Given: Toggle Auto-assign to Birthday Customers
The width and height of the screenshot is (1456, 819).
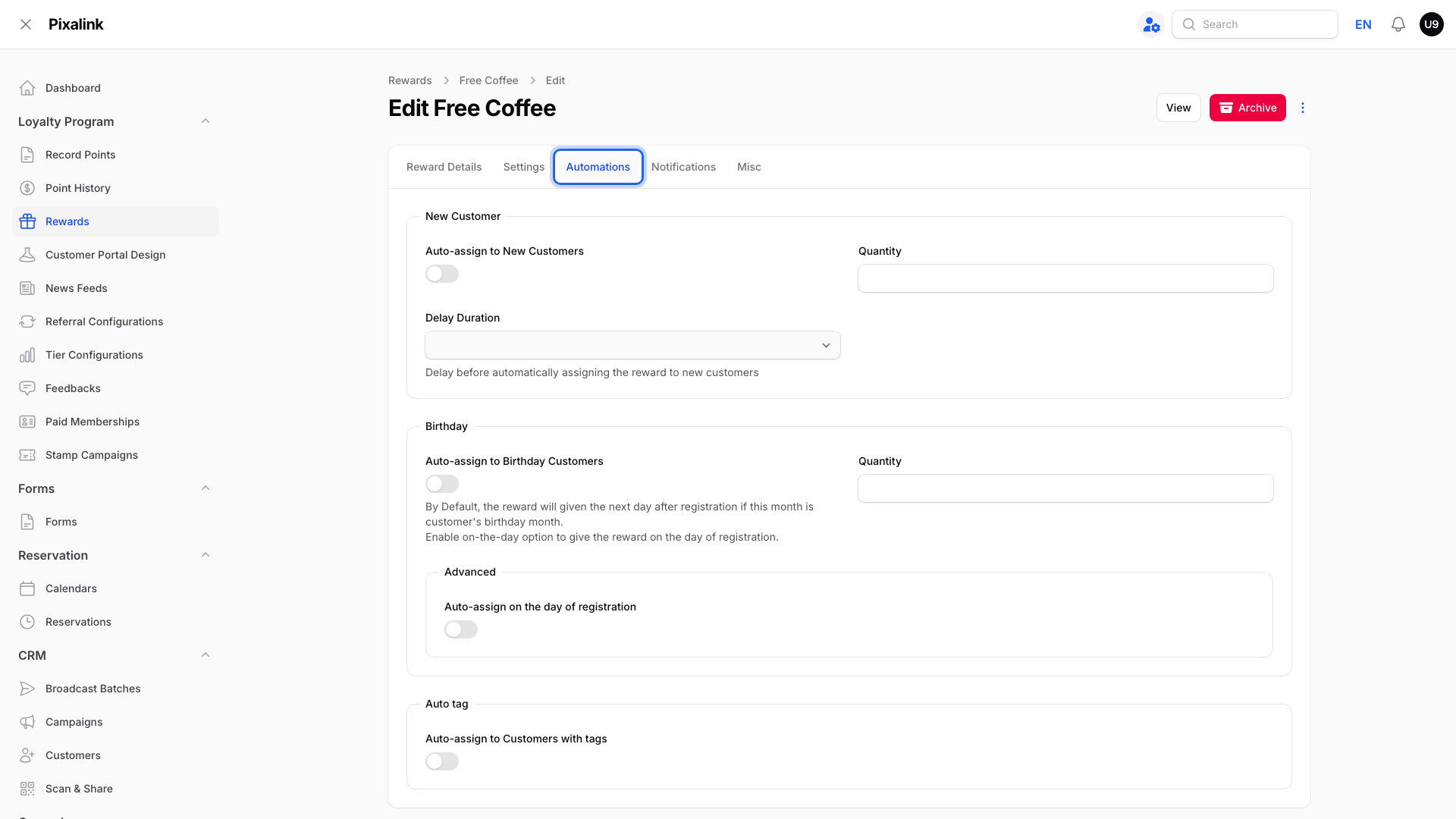Looking at the screenshot, I should coord(442,484).
